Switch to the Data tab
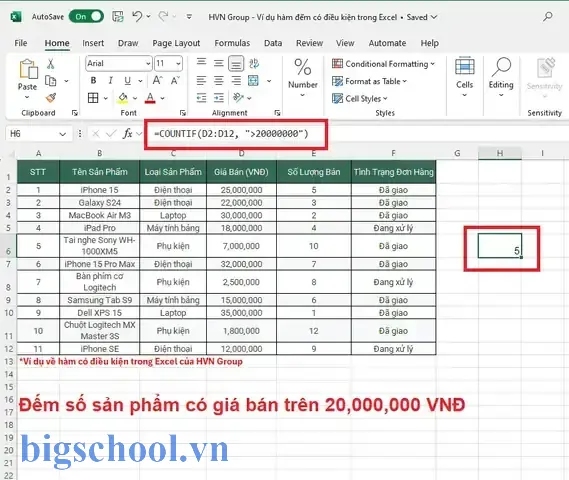 coord(273,43)
